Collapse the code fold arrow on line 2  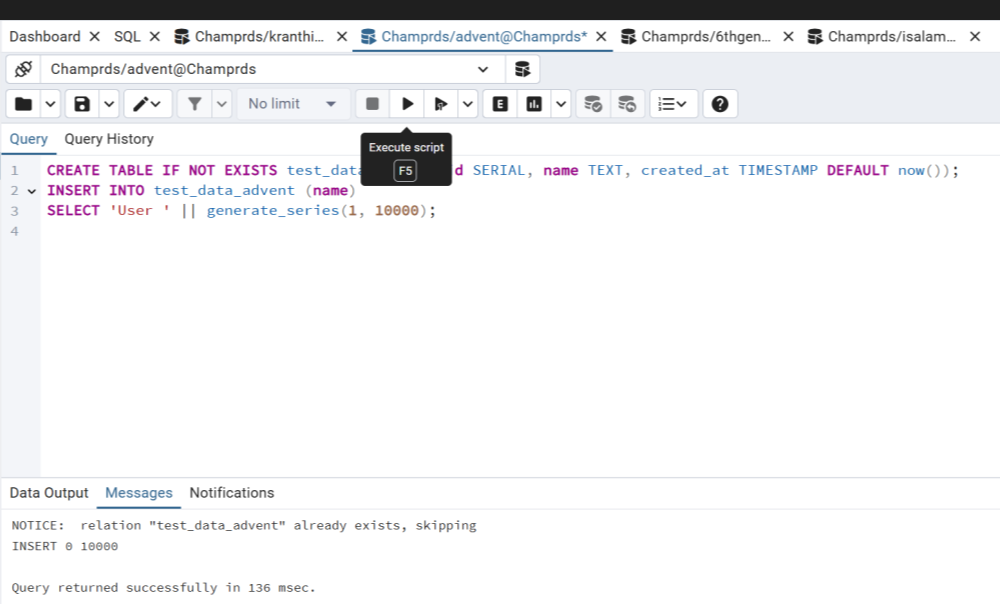[x=31, y=191]
